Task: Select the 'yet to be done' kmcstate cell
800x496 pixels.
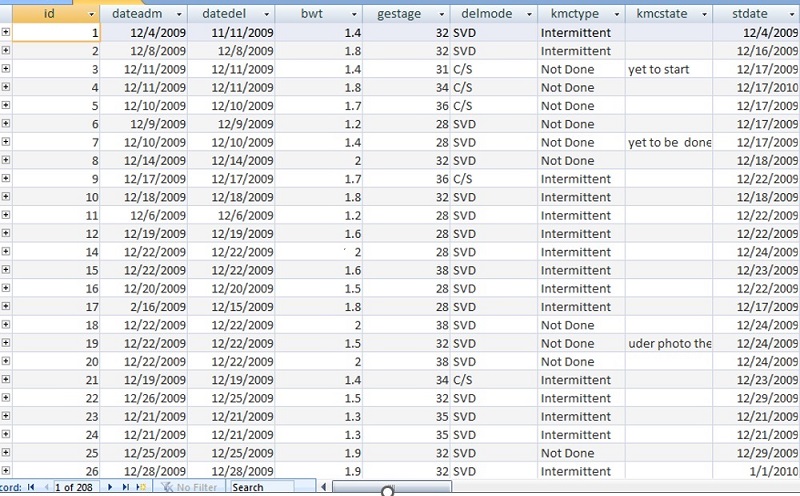Action: point(668,142)
